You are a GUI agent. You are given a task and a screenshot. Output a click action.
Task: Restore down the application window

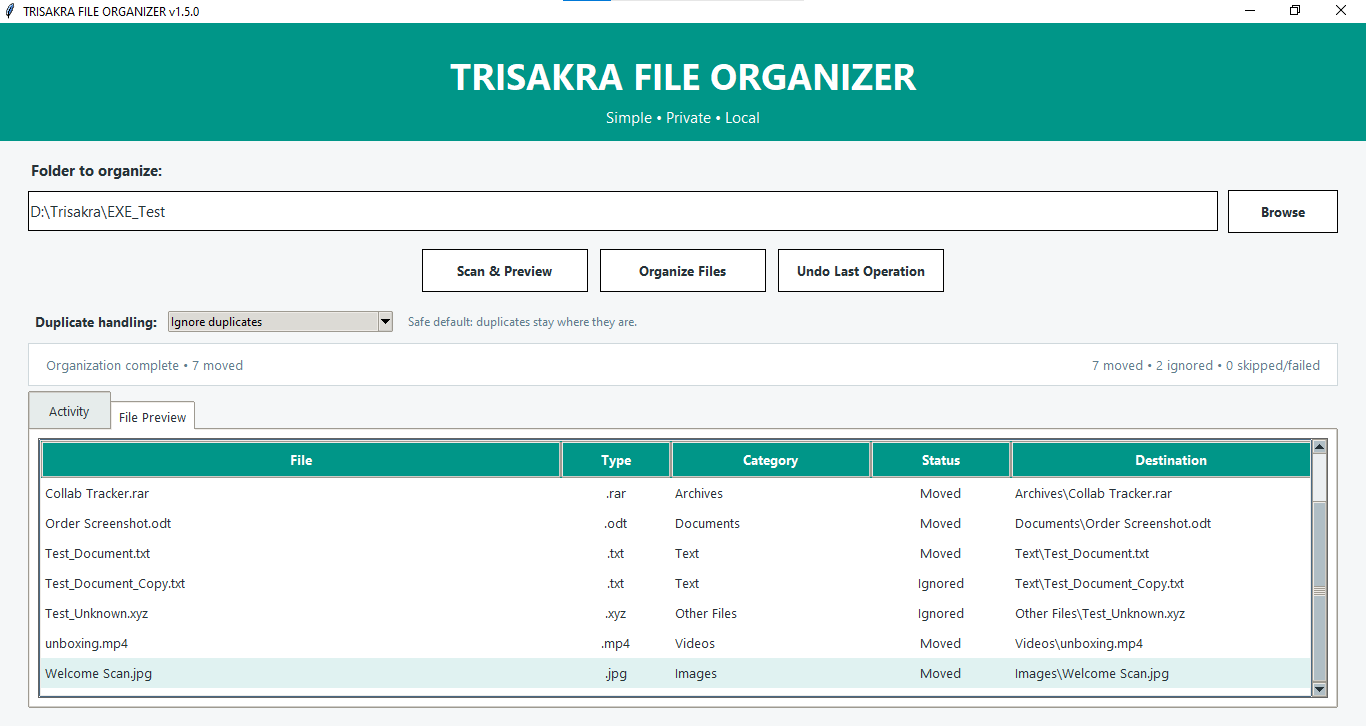(x=1296, y=11)
